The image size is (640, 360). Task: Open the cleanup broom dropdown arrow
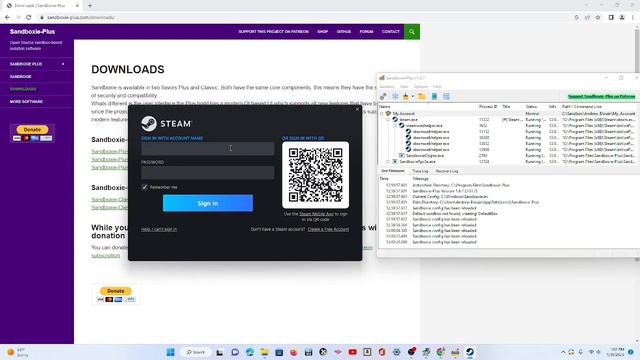(x=413, y=97)
